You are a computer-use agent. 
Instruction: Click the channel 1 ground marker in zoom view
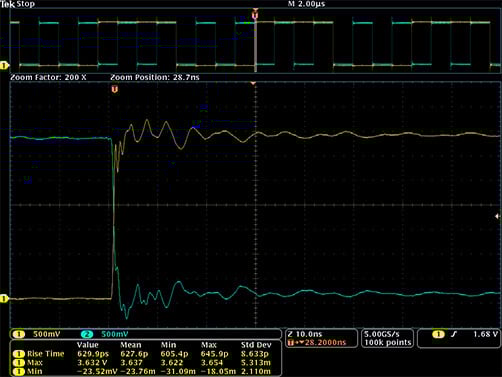point(4,298)
